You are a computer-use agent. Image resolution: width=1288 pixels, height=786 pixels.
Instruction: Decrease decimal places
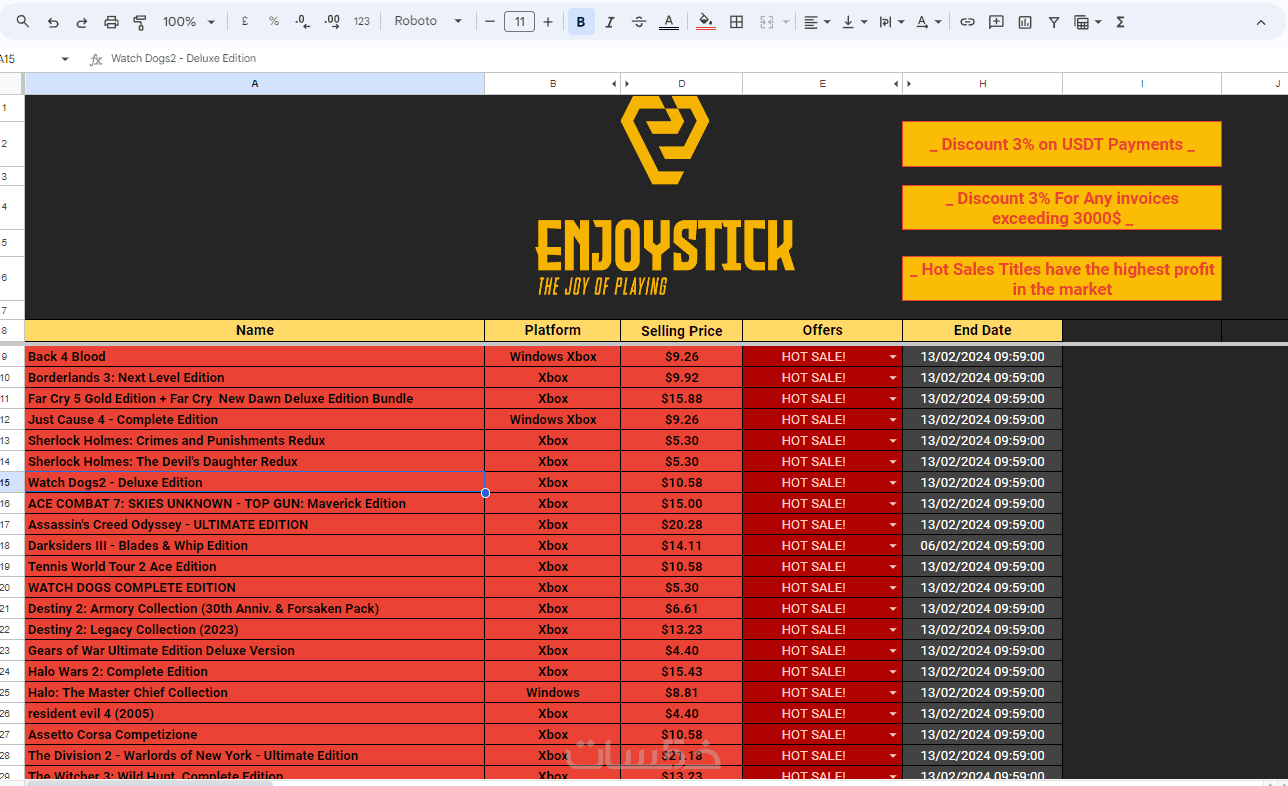[303, 22]
